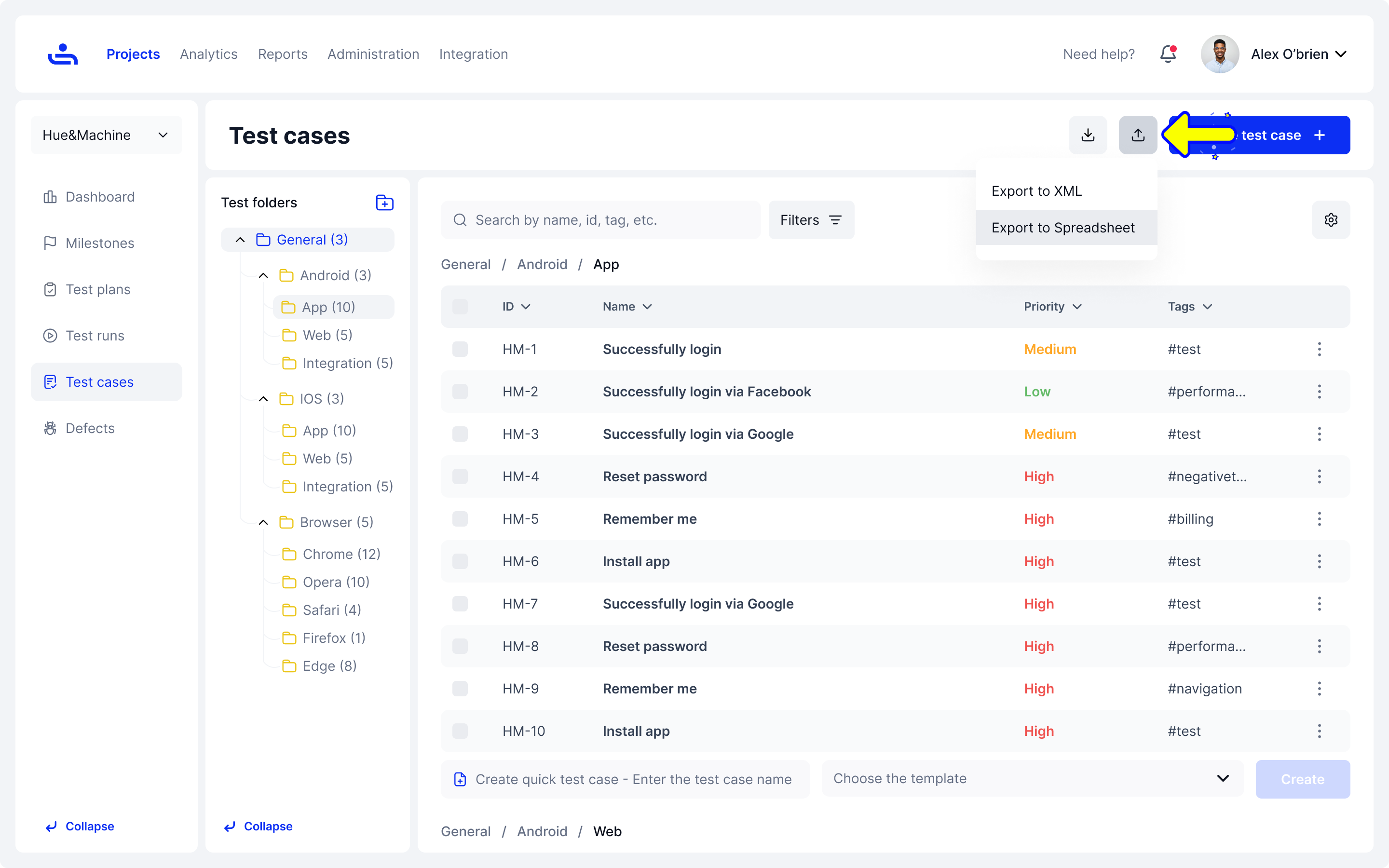Tick the checkbox for HM-1

tap(460, 349)
